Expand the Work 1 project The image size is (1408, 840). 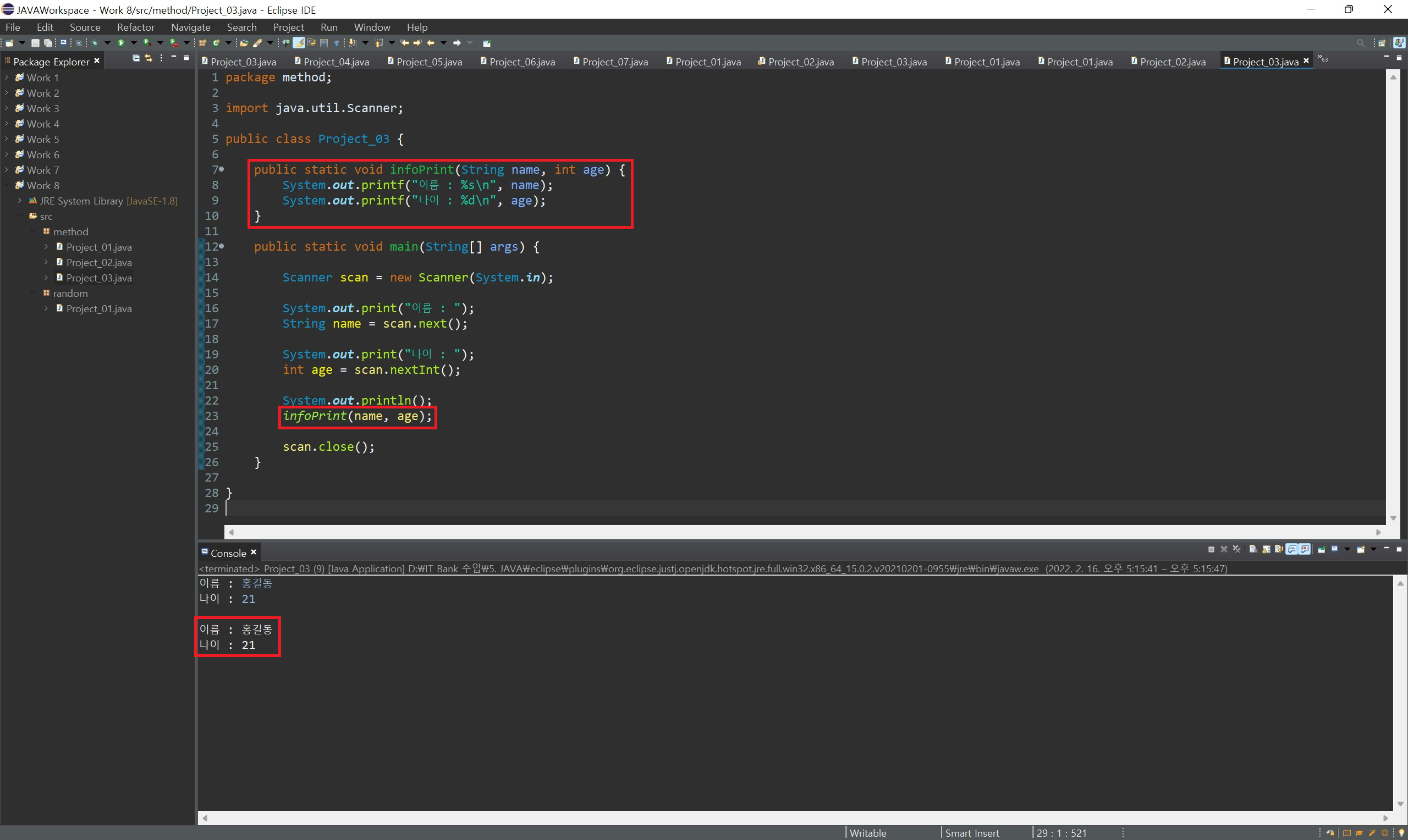tap(6, 78)
